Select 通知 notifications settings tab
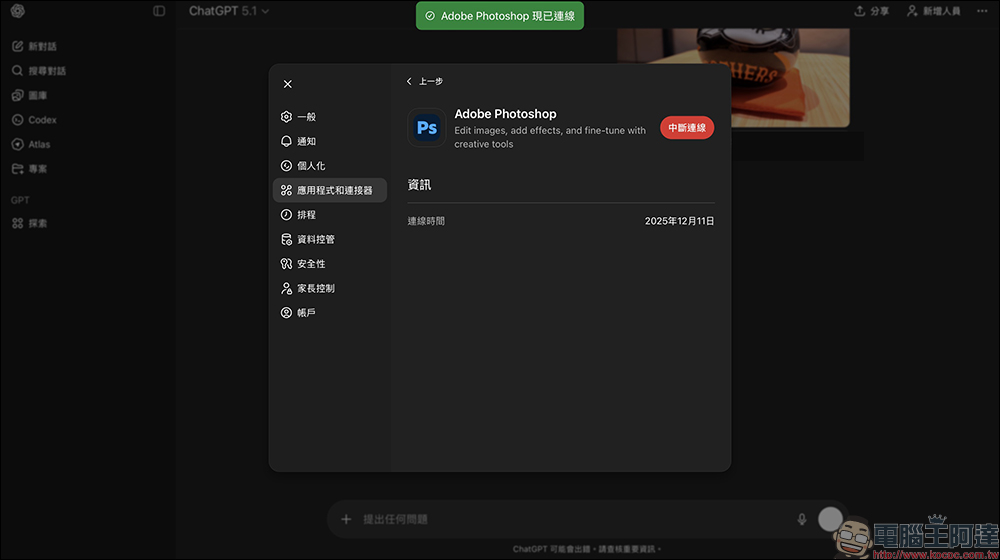1000x560 pixels. click(x=330, y=141)
